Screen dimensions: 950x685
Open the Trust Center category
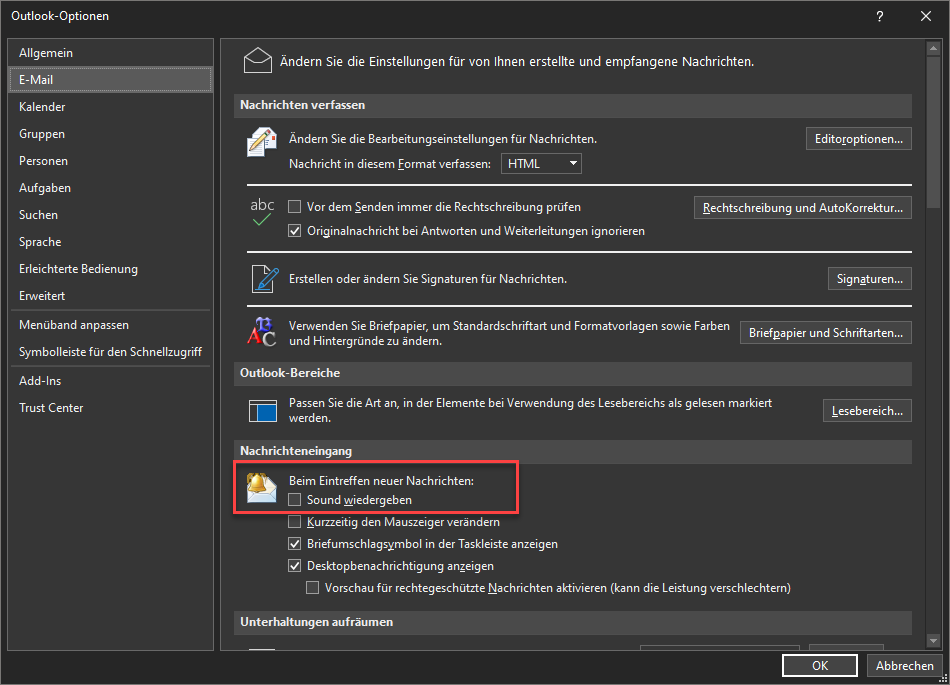[x=111, y=408]
